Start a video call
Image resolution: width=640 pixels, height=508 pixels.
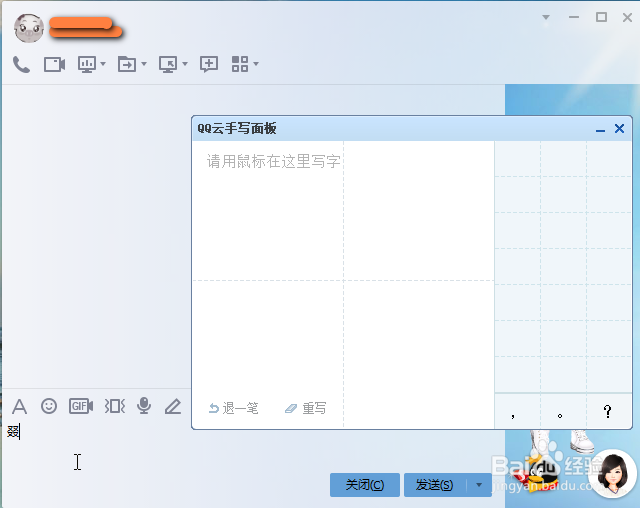(54, 64)
